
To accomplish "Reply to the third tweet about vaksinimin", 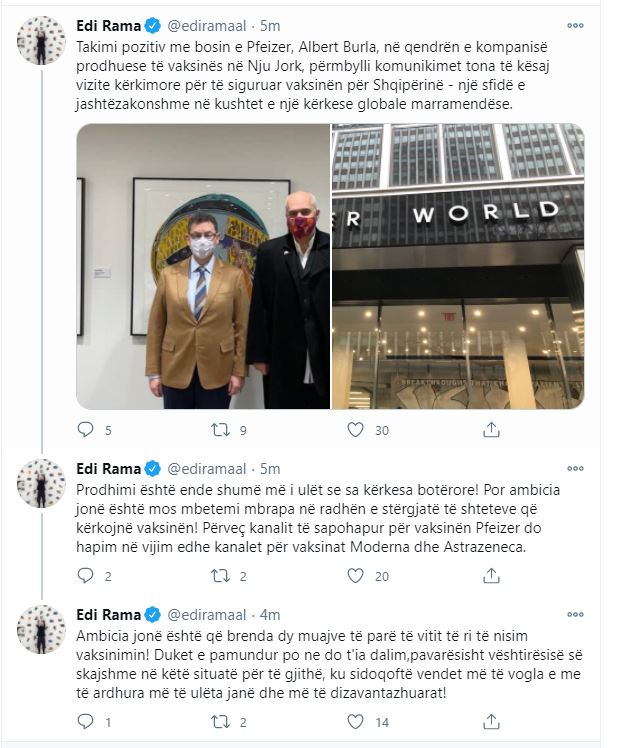I will pyautogui.click(x=85, y=722).
